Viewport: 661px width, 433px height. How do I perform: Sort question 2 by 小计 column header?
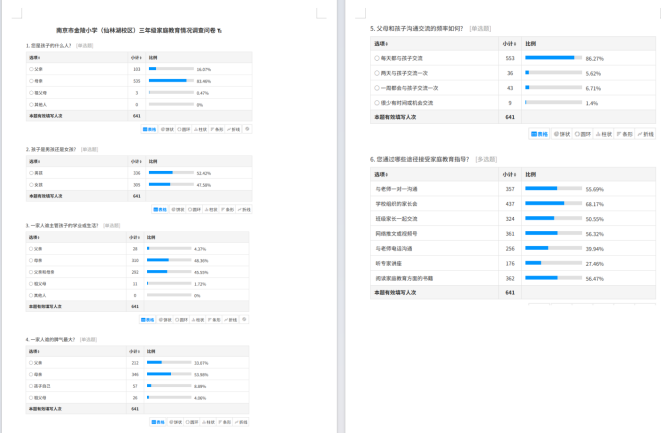pyautogui.click(x=136, y=161)
